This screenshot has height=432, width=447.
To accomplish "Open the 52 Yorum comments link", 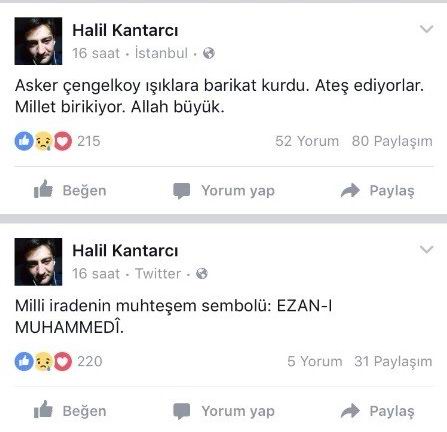I will click(x=307, y=141).
